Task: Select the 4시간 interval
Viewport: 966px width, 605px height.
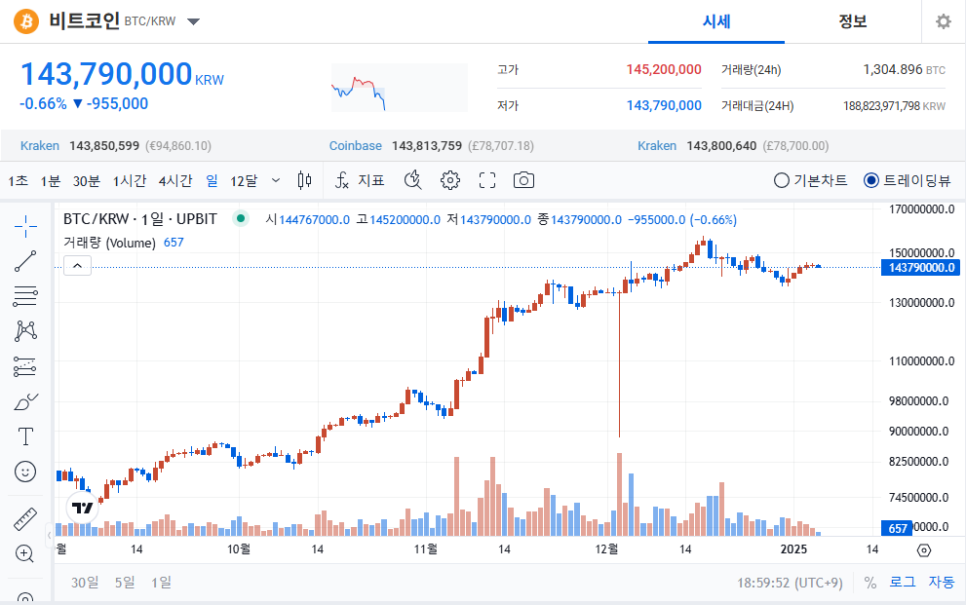Action: tap(176, 181)
